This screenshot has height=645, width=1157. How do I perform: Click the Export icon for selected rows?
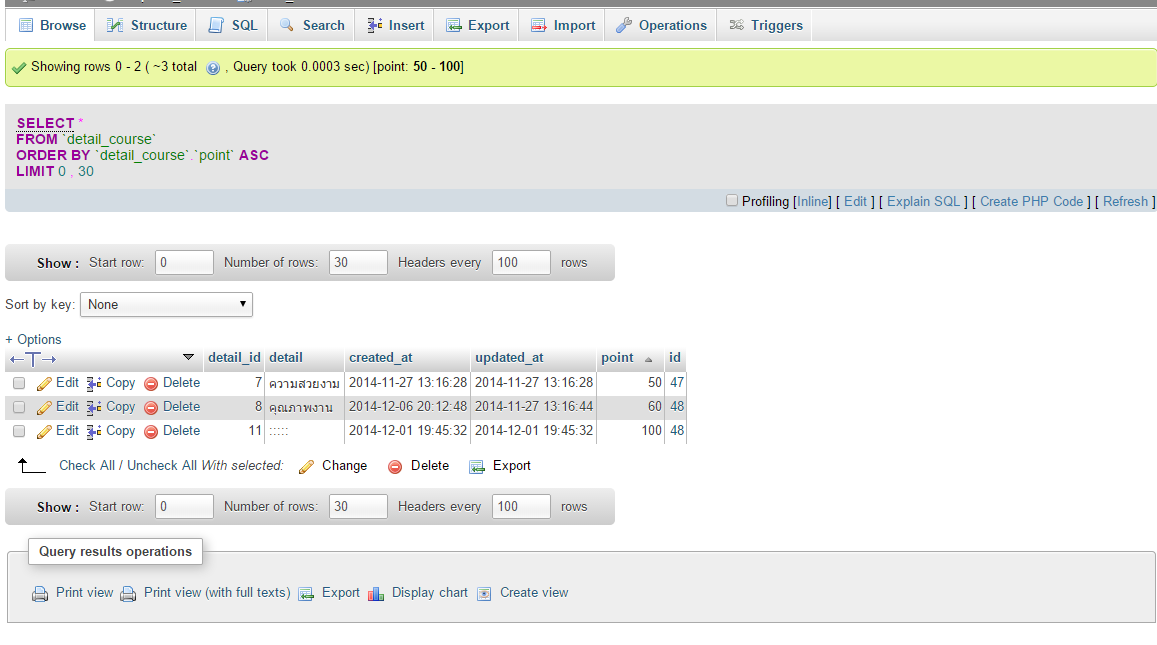coord(477,467)
